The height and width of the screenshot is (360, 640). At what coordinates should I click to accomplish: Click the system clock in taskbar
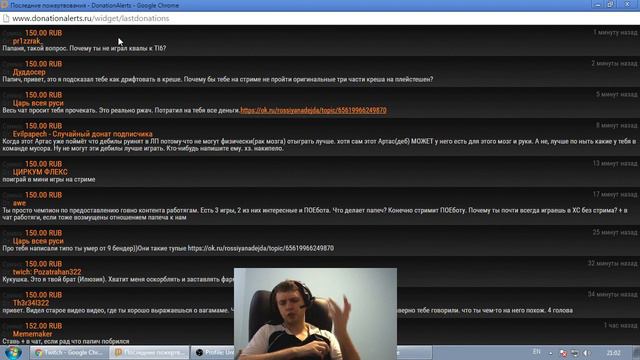[613, 353]
